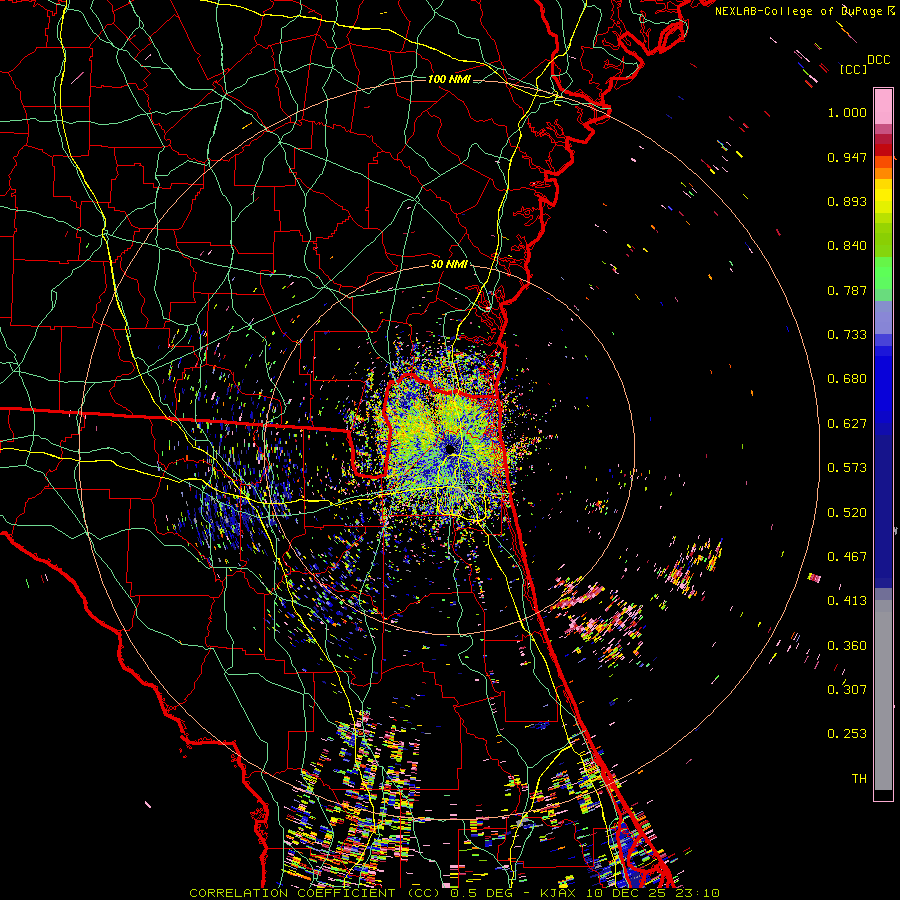Screen dimensions: 900x900
Task: Select the 0.947 scale value
Action: coord(847,157)
